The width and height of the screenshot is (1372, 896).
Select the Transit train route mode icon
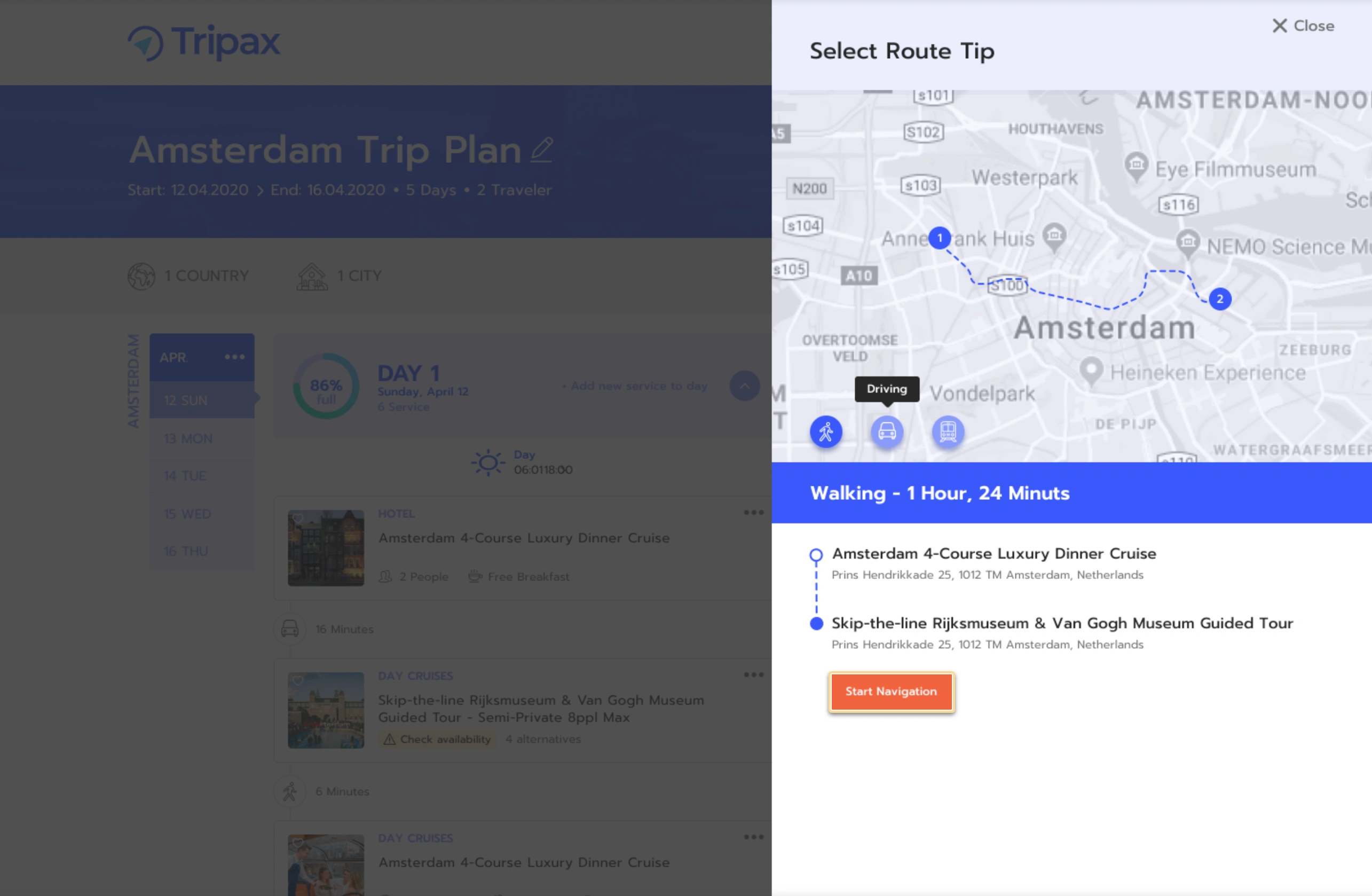pos(948,431)
